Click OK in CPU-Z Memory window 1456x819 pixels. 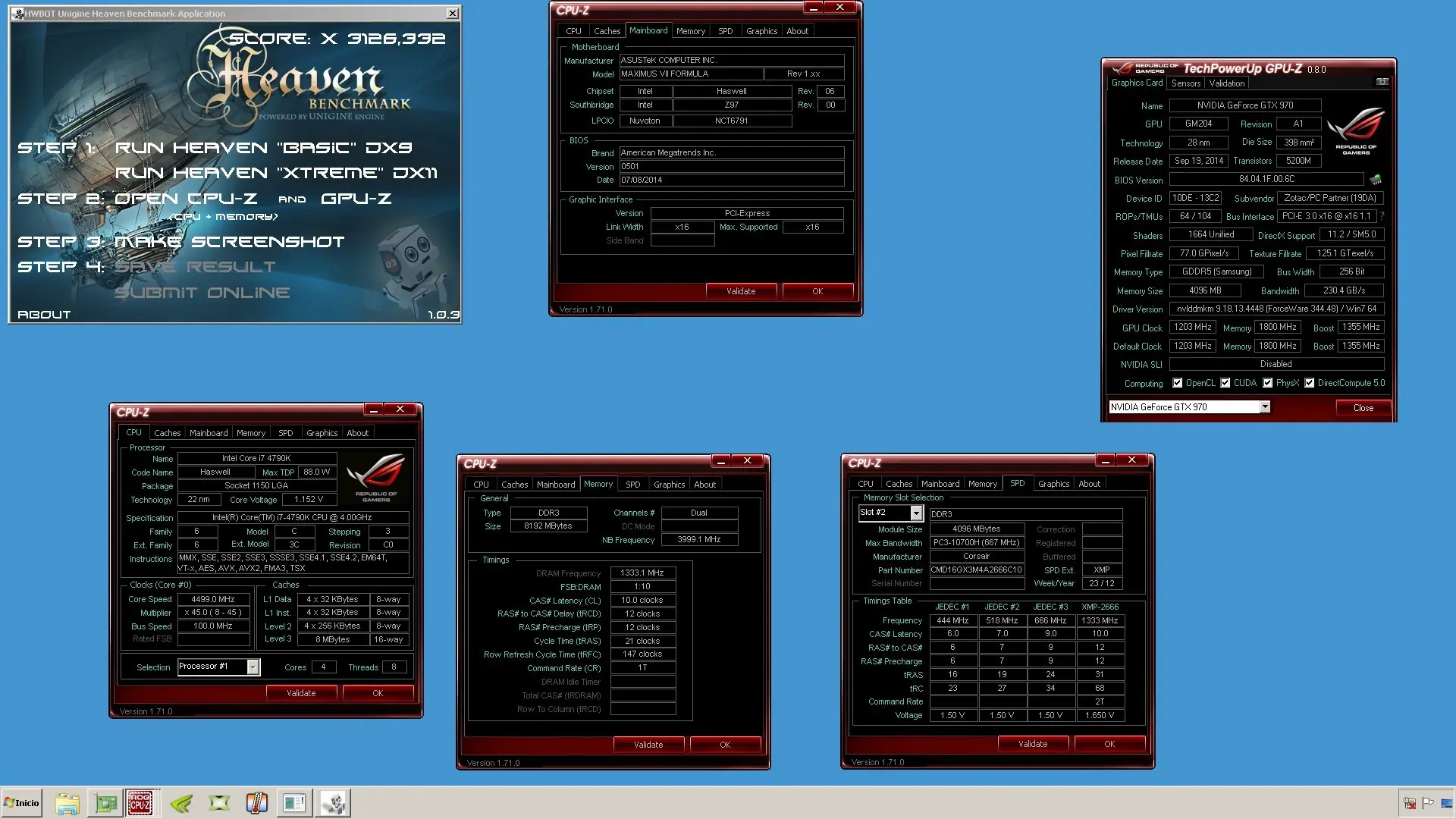tap(725, 745)
